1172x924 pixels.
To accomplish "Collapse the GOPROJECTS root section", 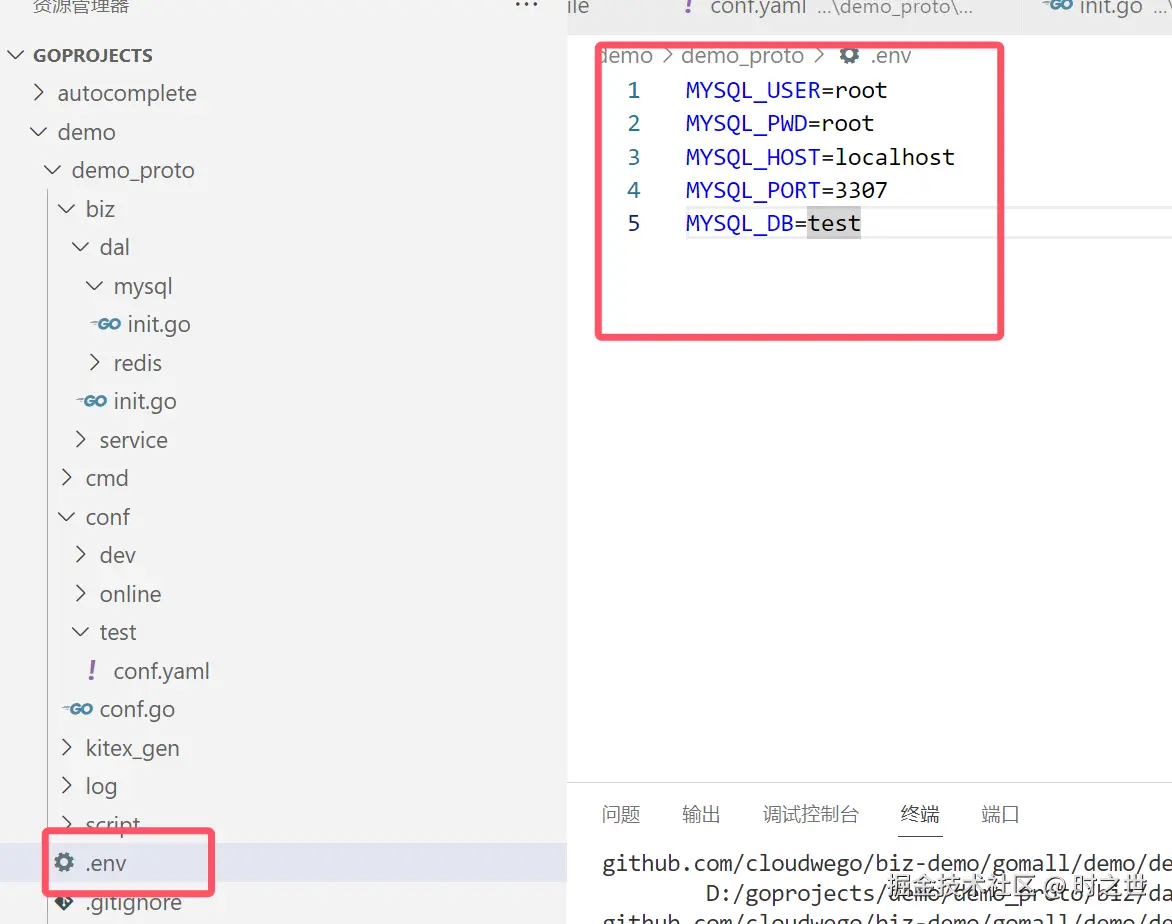I will 16,55.
